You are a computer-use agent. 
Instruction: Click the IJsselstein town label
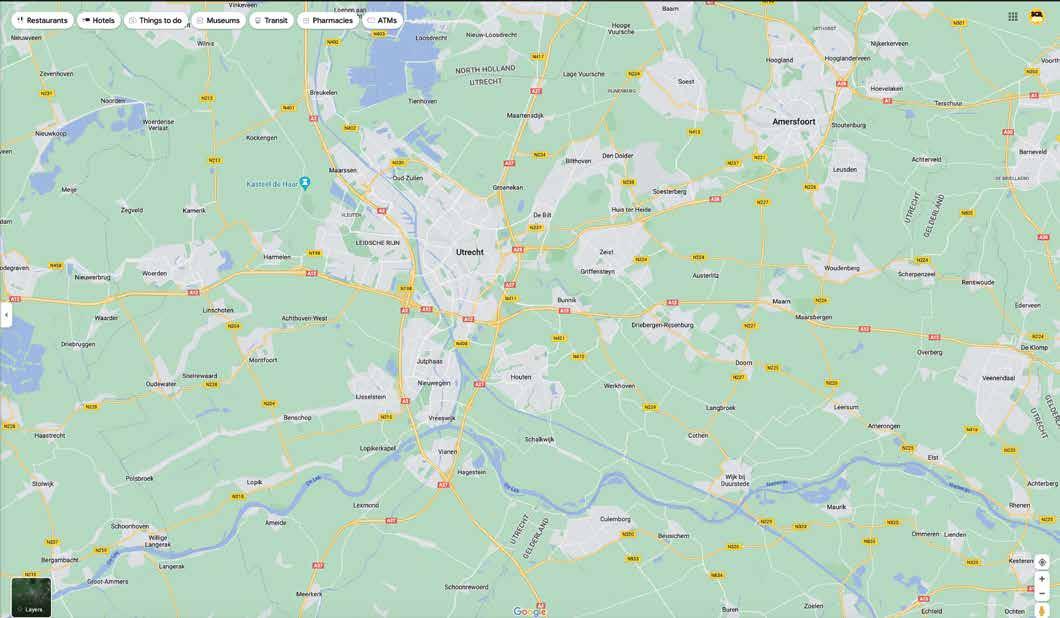(x=370, y=398)
